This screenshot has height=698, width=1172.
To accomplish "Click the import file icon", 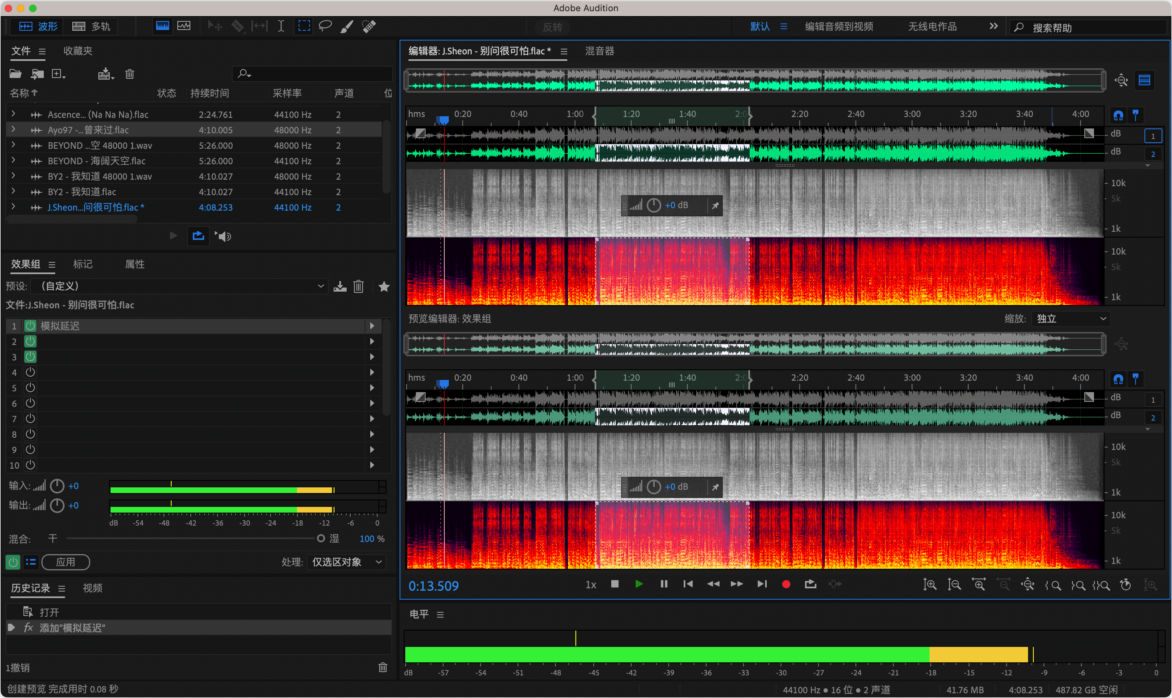I will 37,74.
